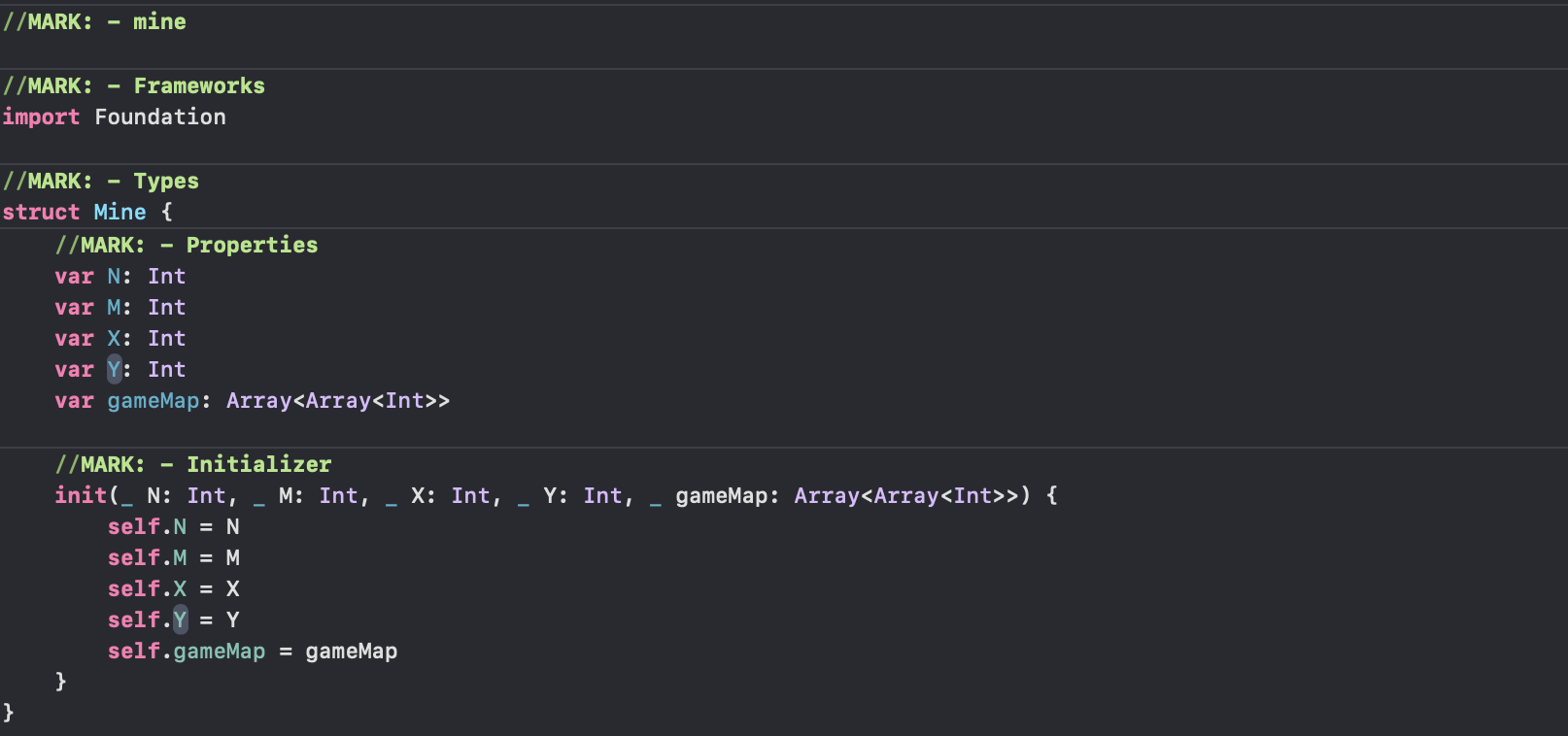Viewport: 1568px width, 736px height.
Task: Click parameter 'N: Int' in init signature
Action: tap(186, 495)
